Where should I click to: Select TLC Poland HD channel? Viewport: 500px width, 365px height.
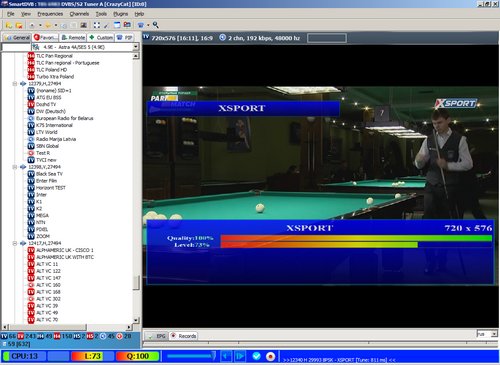click(x=52, y=70)
